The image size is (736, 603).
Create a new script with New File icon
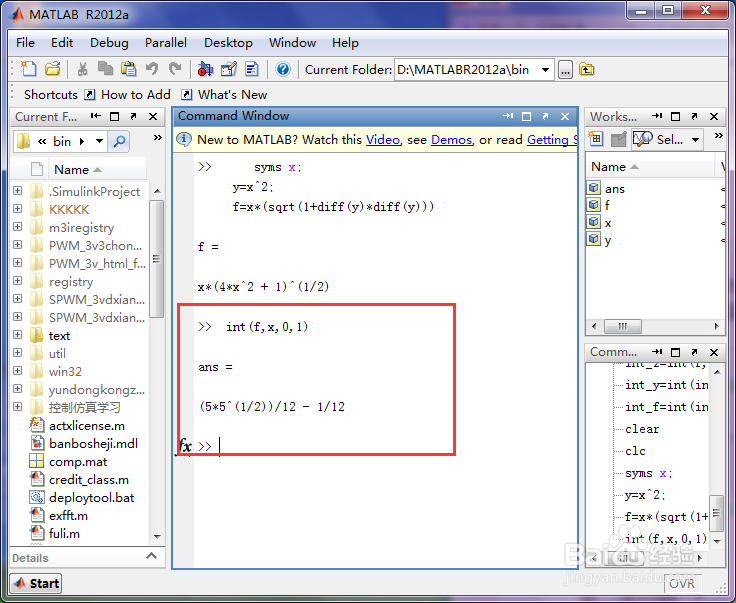[29, 69]
